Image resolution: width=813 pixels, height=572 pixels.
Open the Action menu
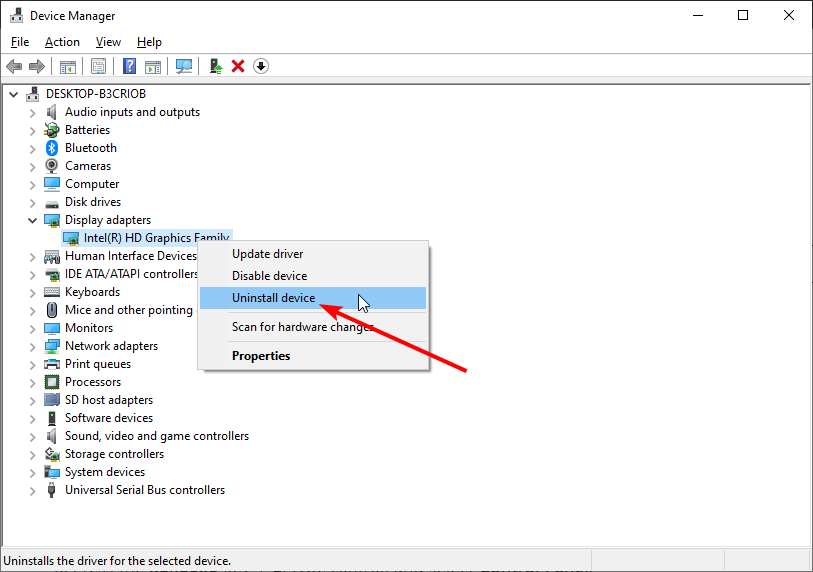(x=62, y=42)
